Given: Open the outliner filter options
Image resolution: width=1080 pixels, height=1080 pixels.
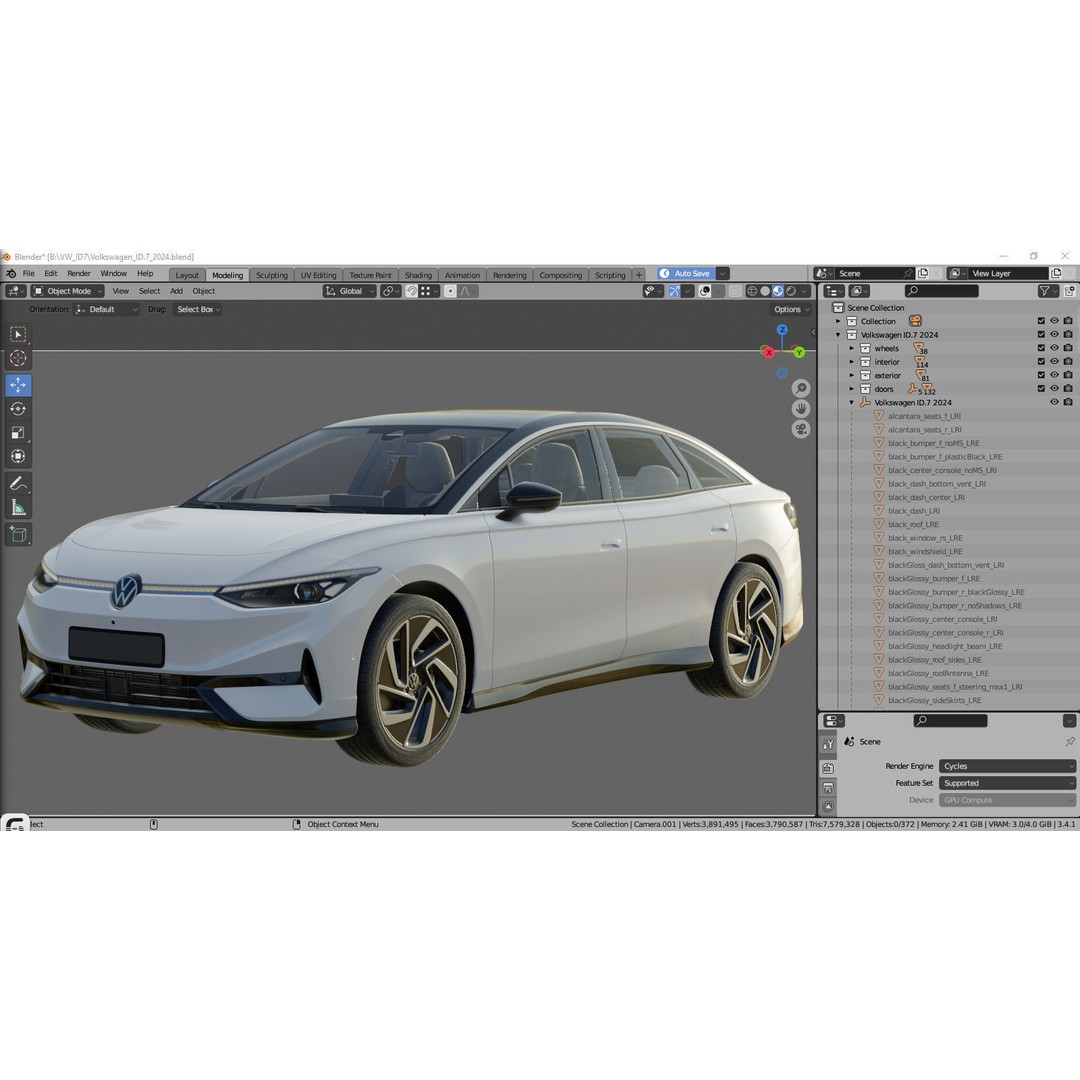Looking at the screenshot, I should [x=1045, y=290].
